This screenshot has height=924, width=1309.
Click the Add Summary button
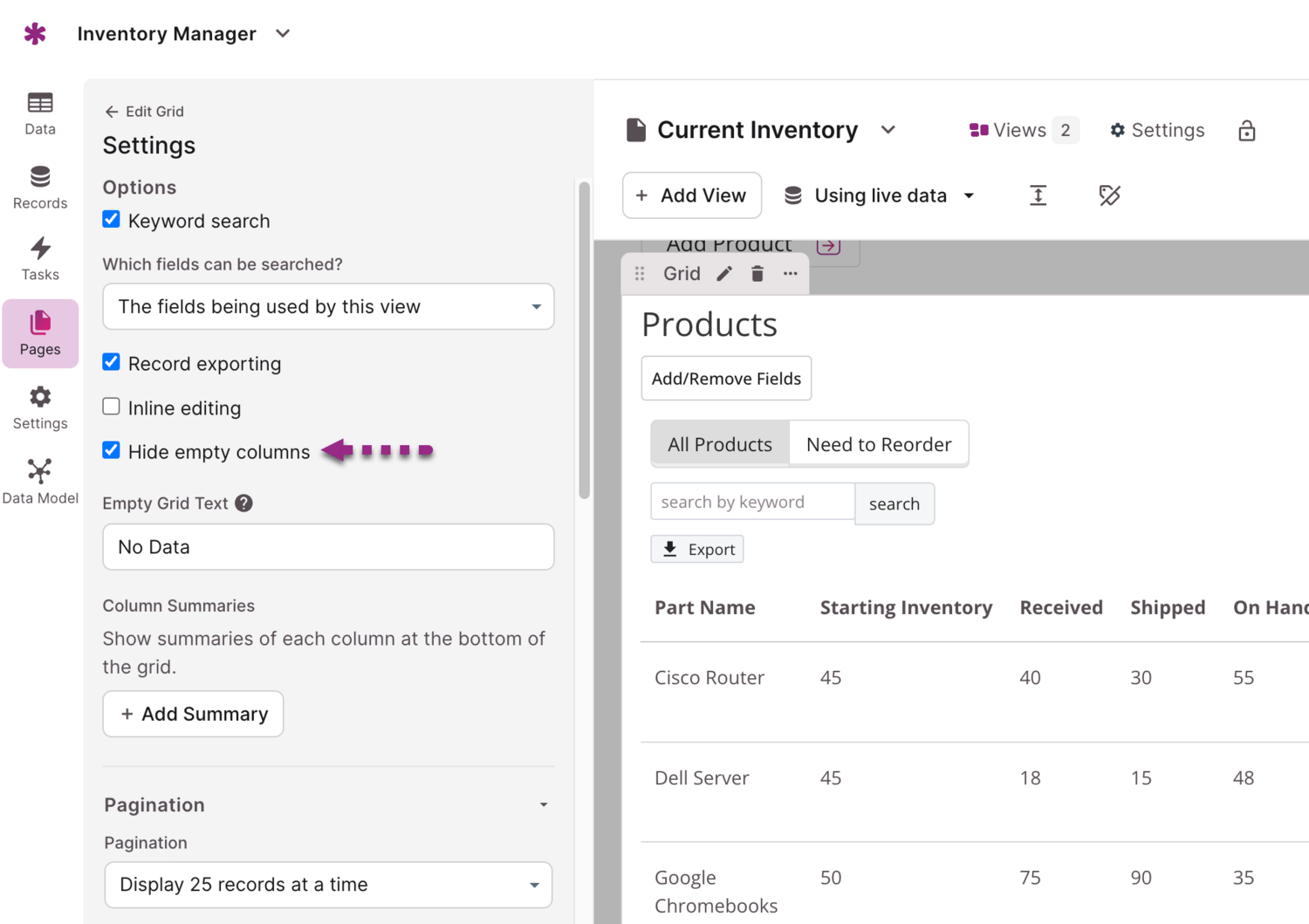[x=194, y=714]
